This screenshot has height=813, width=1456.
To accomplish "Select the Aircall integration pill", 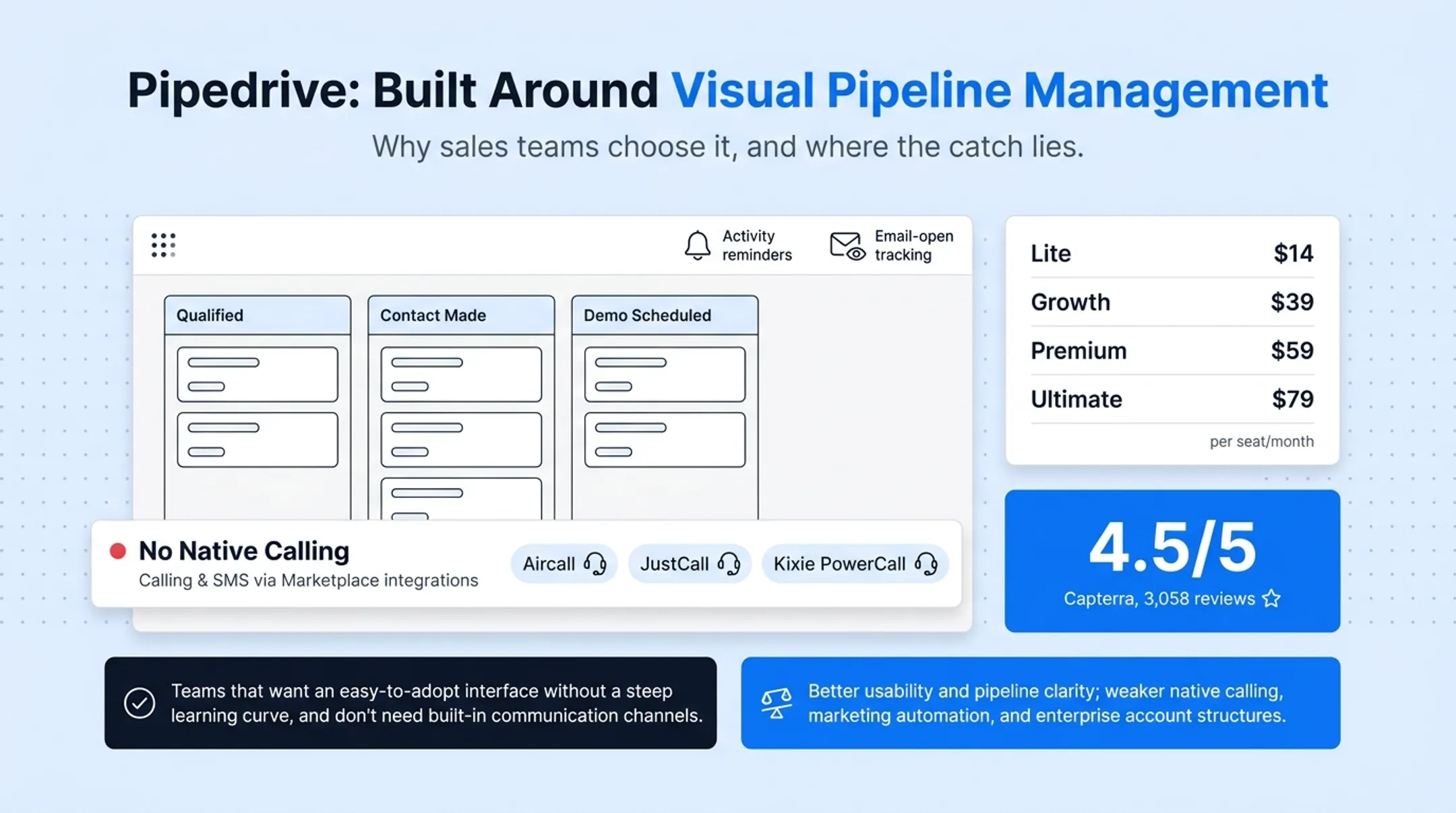I will click(564, 564).
